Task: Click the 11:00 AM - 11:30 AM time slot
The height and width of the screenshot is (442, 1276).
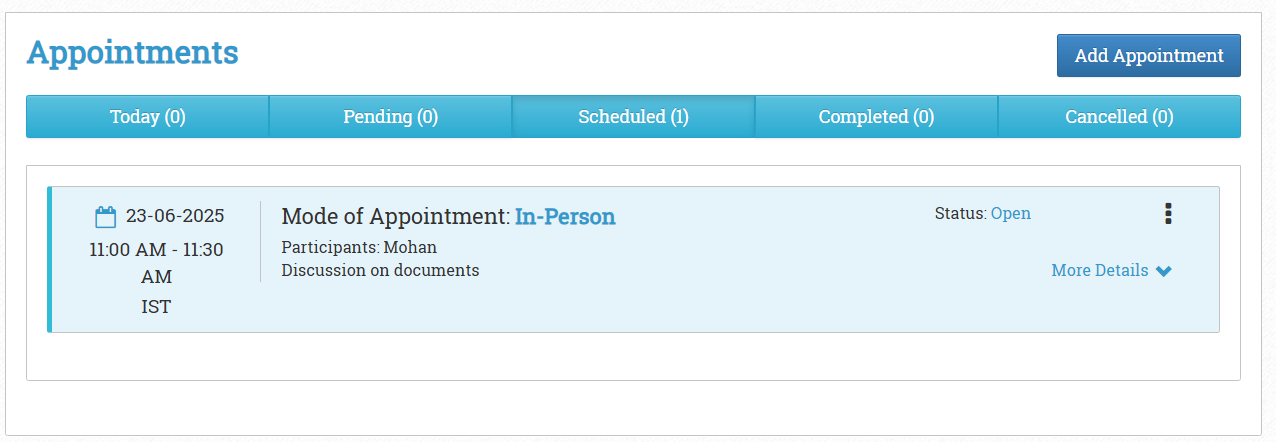Action: pos(157,262)
